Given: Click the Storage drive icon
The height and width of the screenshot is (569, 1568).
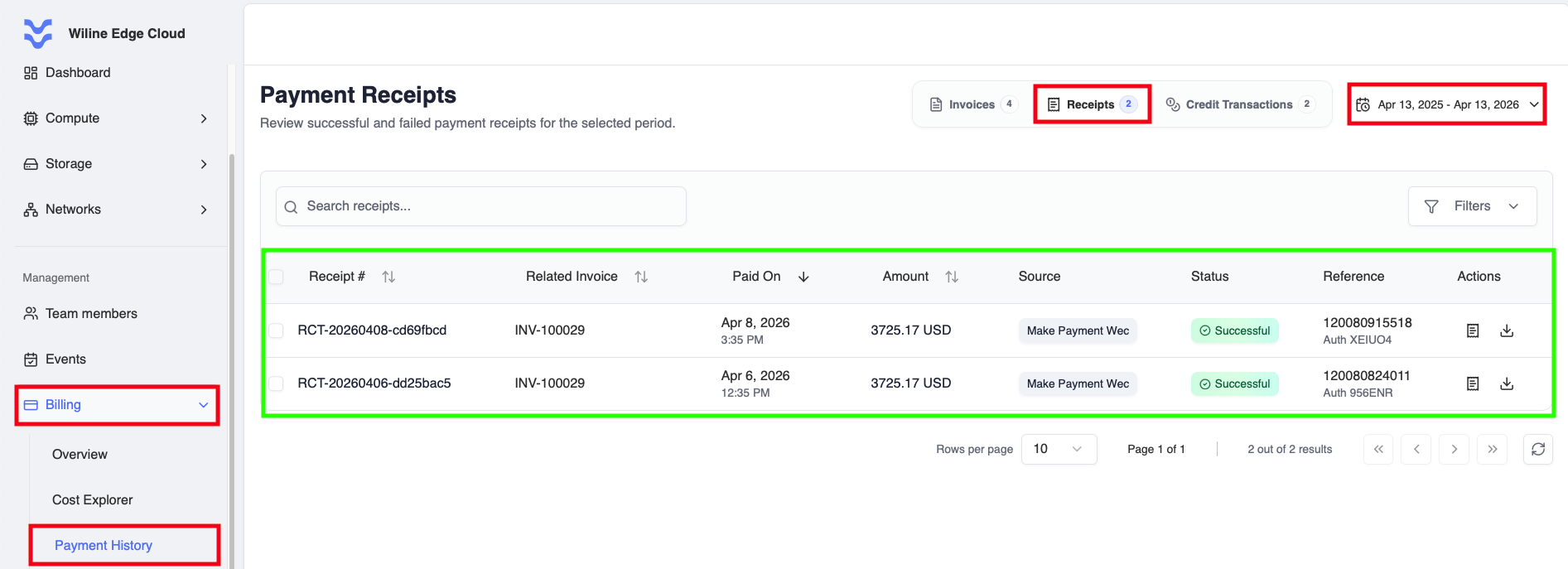Looking at the screenshot, I should pos(31,164).
